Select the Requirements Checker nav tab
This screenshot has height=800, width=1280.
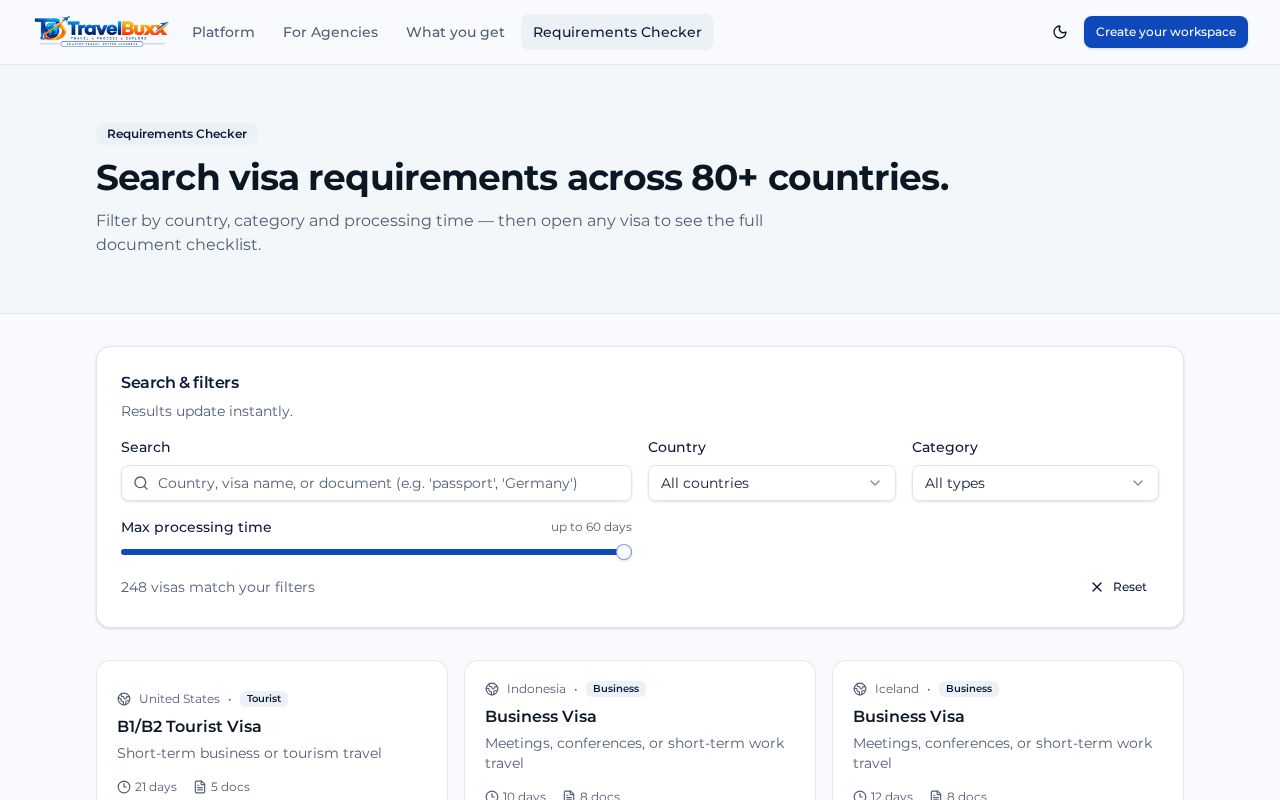[x=617, y=32]
